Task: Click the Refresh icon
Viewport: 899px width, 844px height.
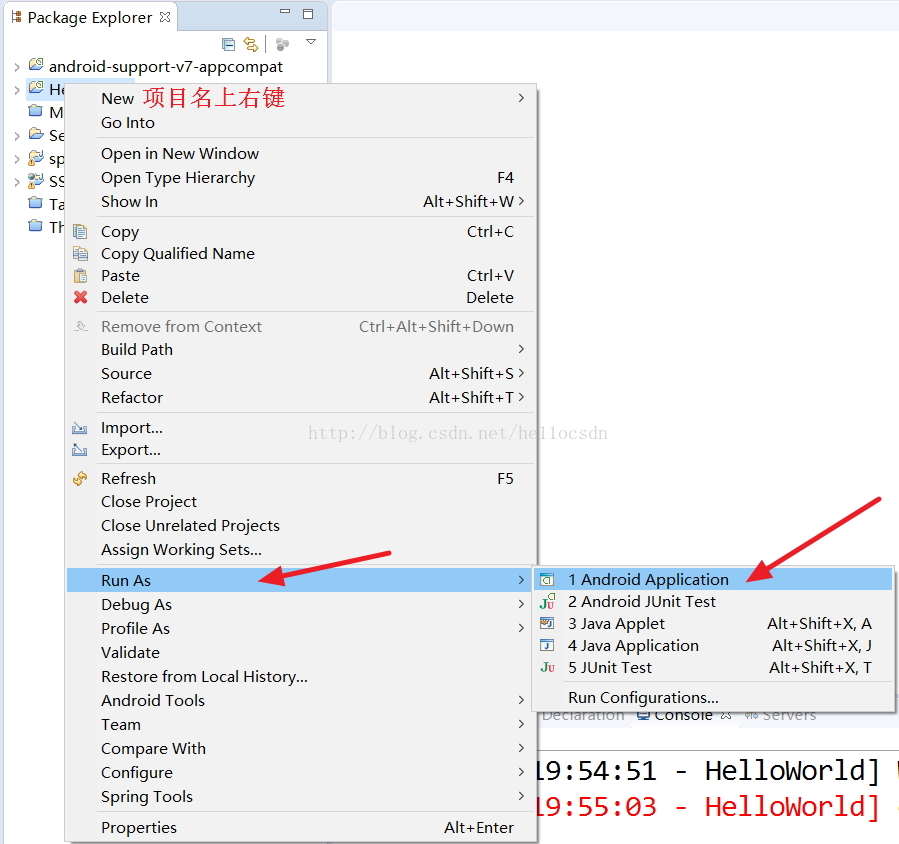Action: click(80, 478)
